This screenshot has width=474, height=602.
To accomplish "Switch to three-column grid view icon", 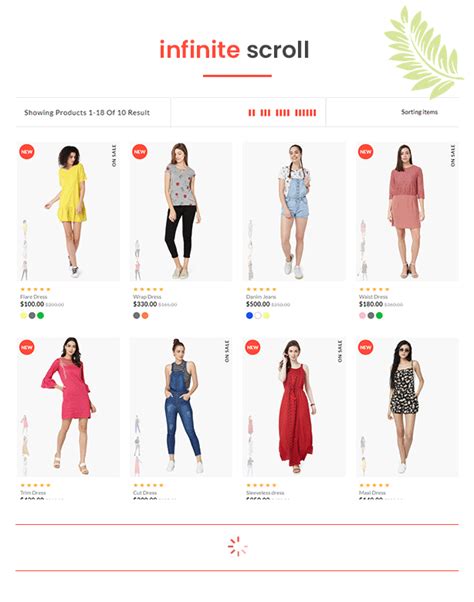I will tap(265, 112).
